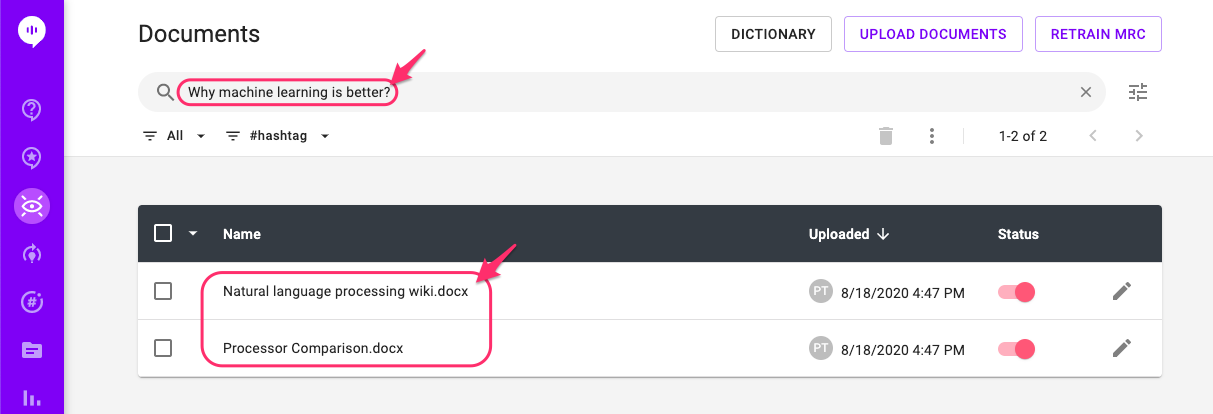Open the star badge sidebar icon

(x=32, y=157)
